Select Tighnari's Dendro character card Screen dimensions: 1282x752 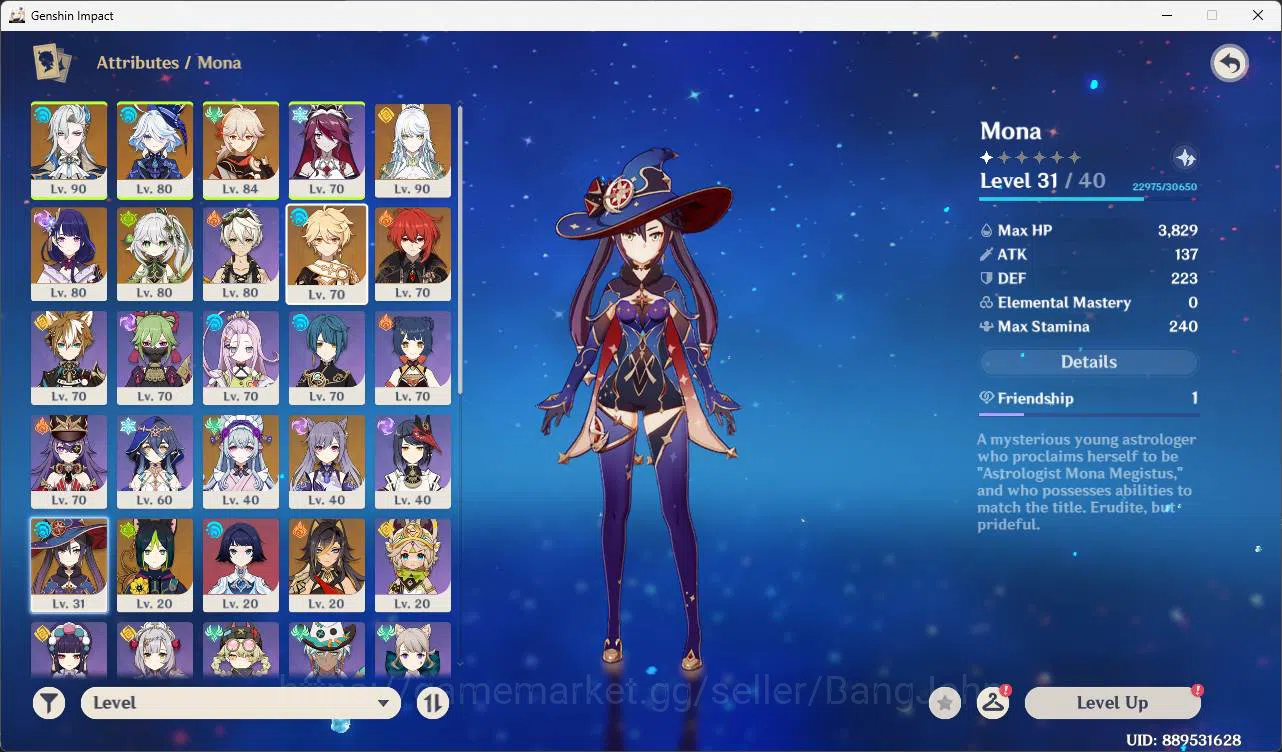coord(155,566)
